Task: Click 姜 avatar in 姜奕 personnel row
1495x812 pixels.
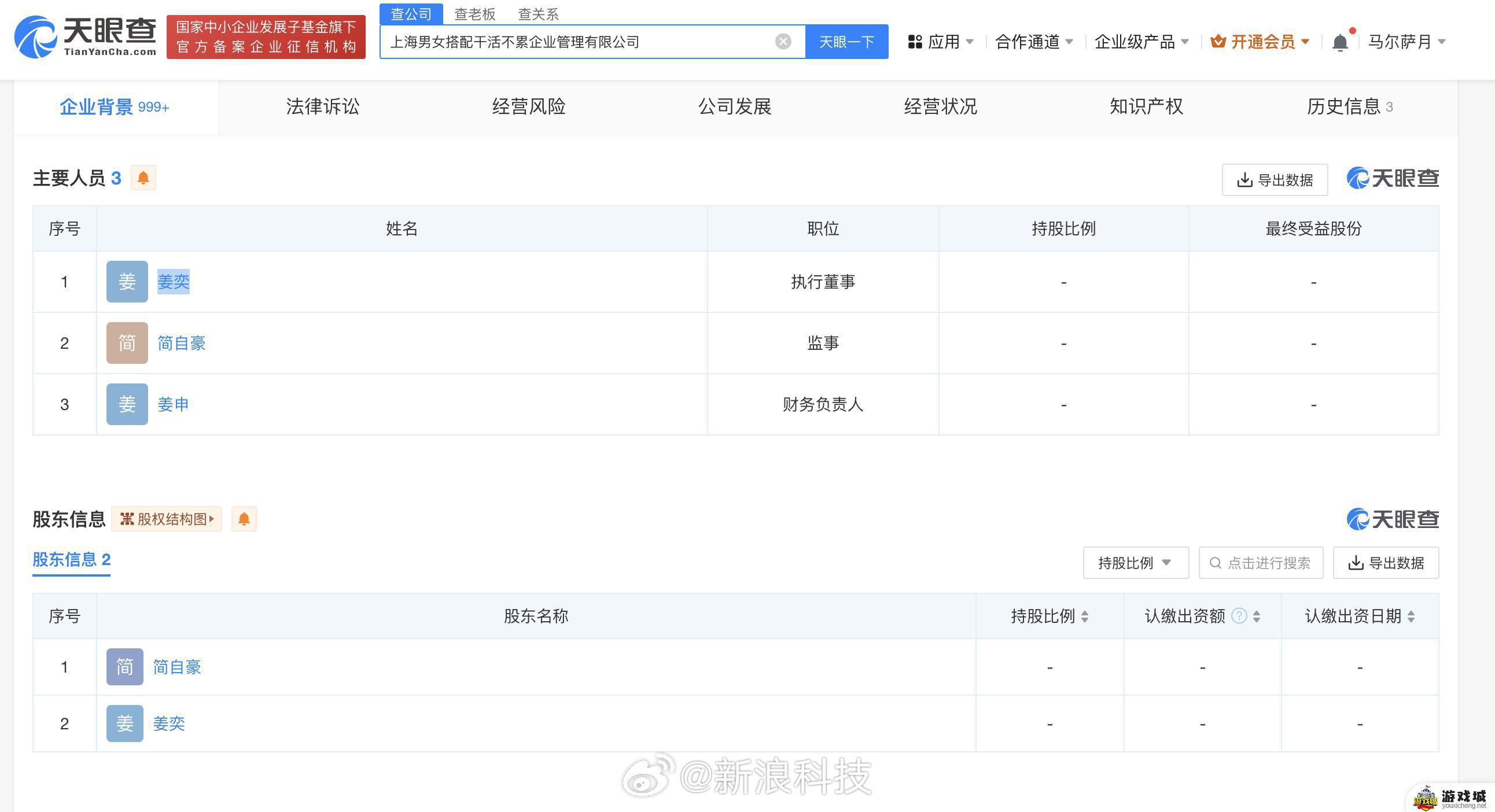Action: (127, 282)
